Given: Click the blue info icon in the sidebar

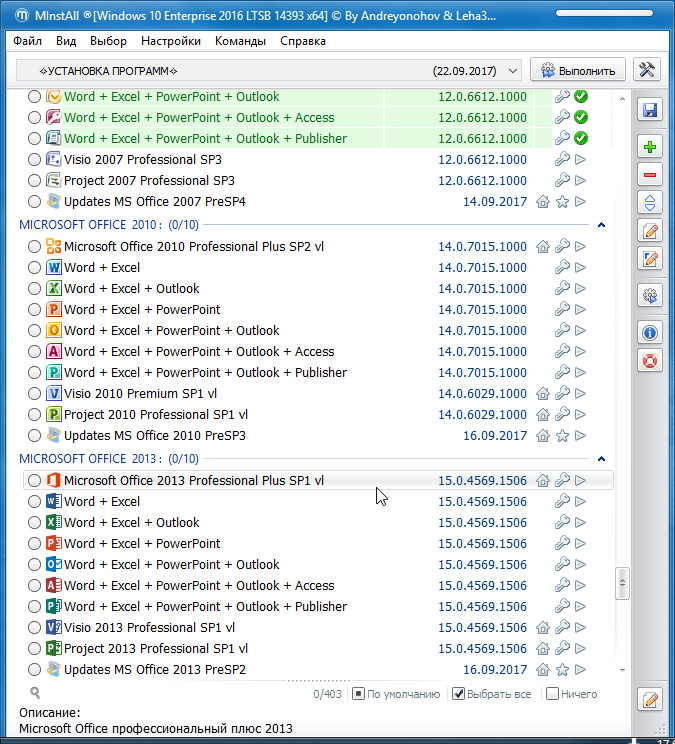Looking at the screenshot, I should 649,333.
